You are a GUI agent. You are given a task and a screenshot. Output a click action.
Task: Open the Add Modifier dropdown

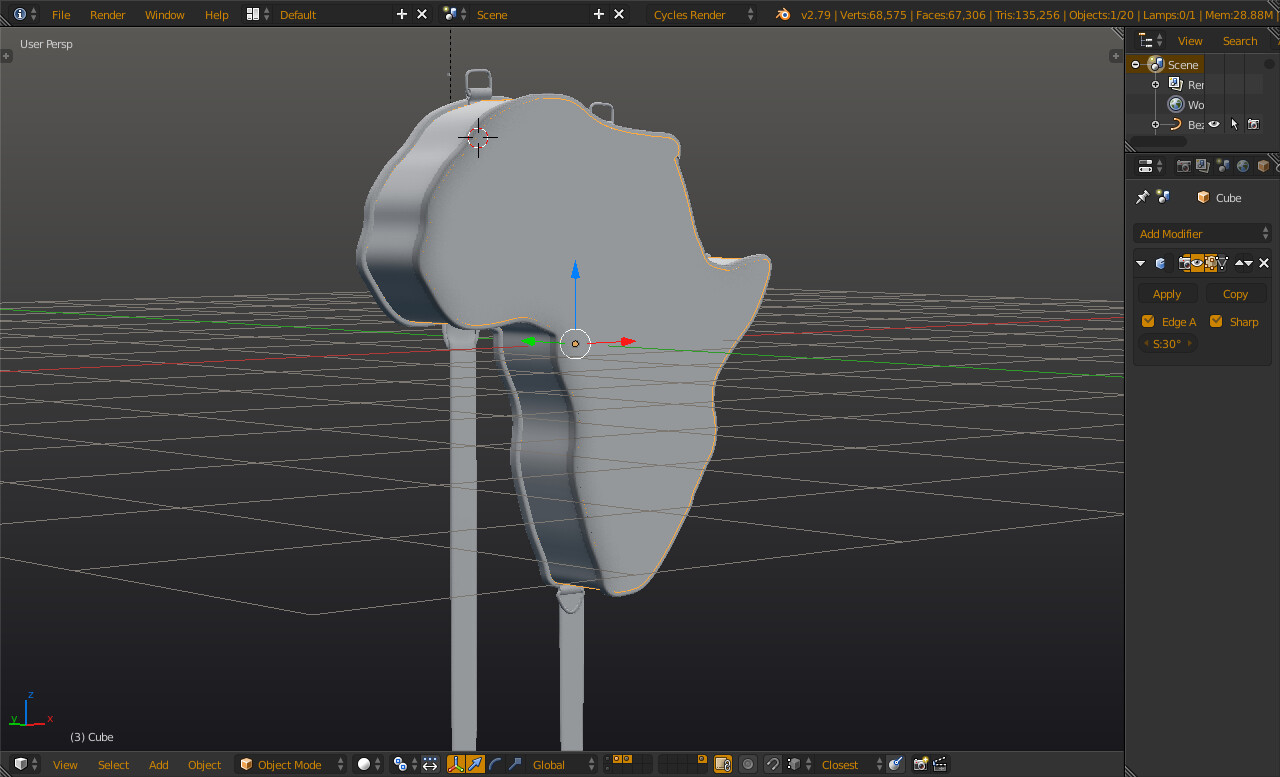pos(1204,233)
